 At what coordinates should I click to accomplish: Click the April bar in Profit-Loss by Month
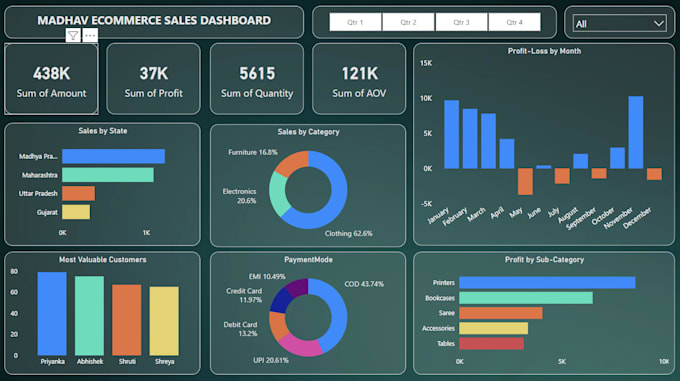(507, 153)
